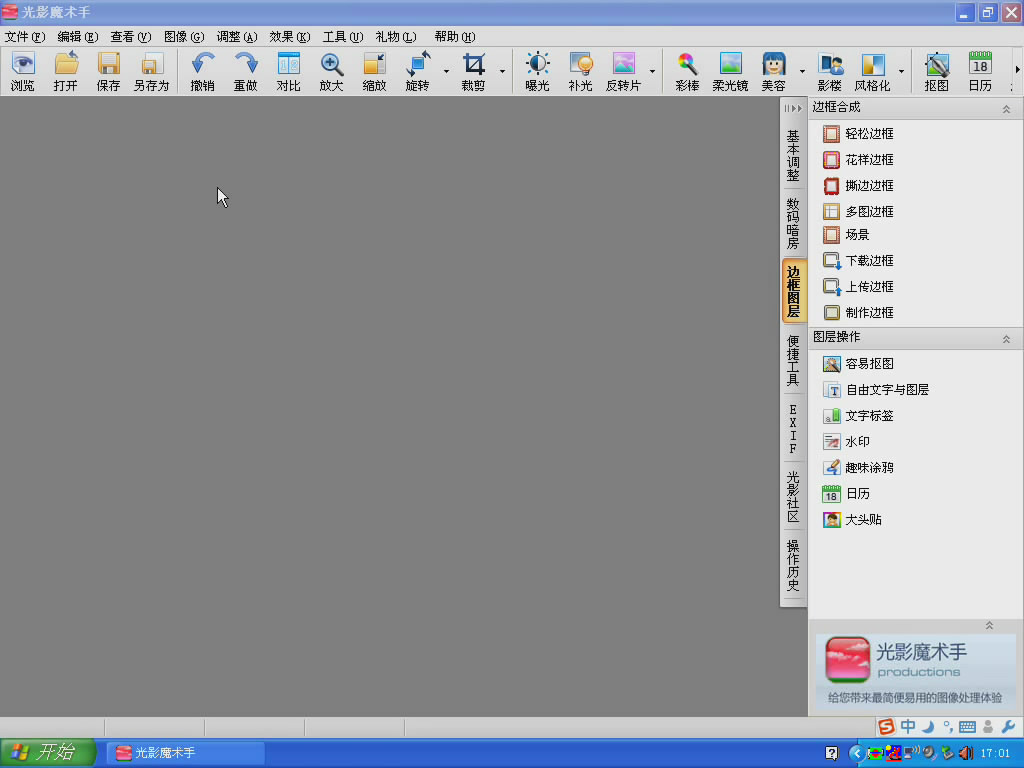This screenshot has height=768, width=1024.
Task: Click the 打开 (open) folder icon
Action: tap(66, 71)
